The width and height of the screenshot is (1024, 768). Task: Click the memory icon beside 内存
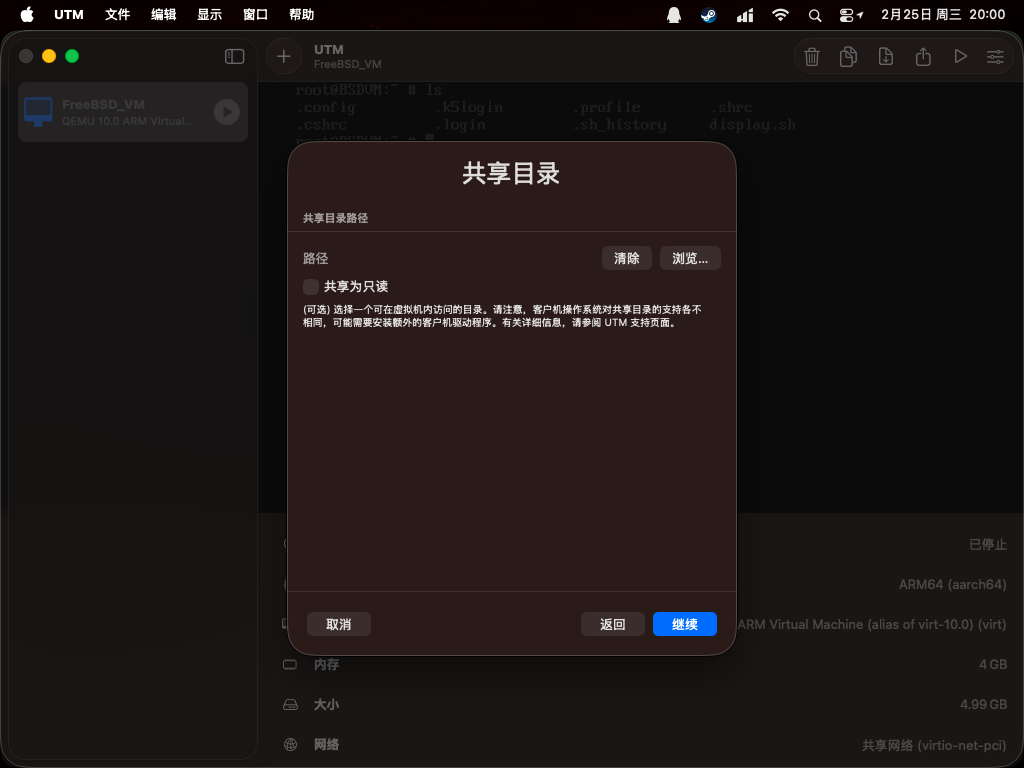click(x=290, y=665)
